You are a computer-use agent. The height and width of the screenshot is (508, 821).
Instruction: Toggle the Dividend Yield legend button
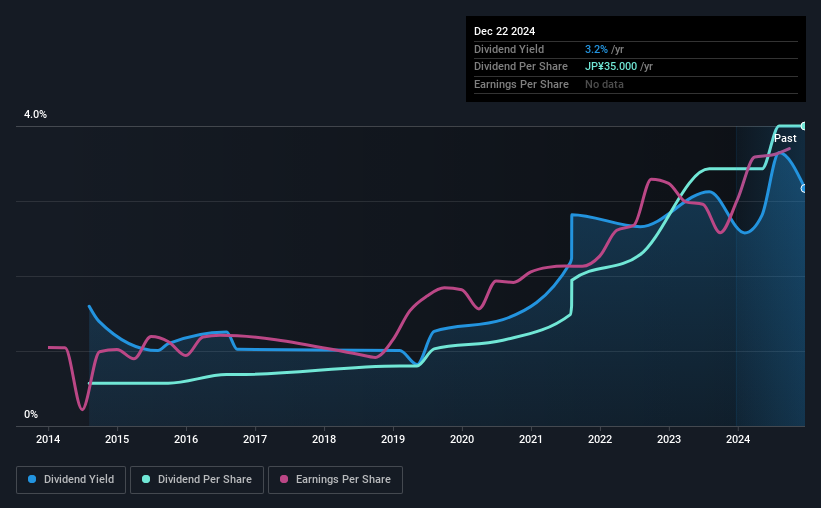click(x=71, y=480)
